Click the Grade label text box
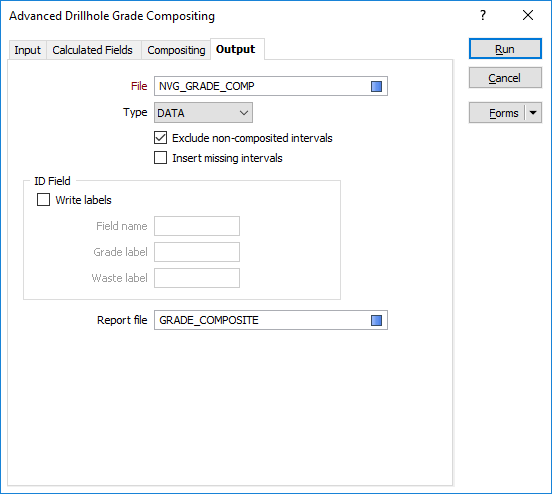This screenshot has width=553, height=494. (x=197, y=252)
